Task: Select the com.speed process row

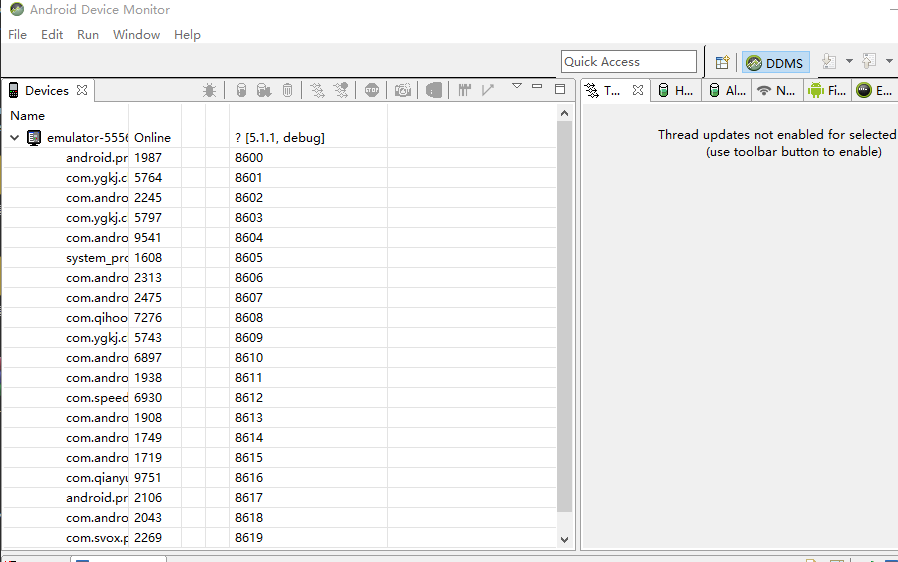Action: pos(279,398)
